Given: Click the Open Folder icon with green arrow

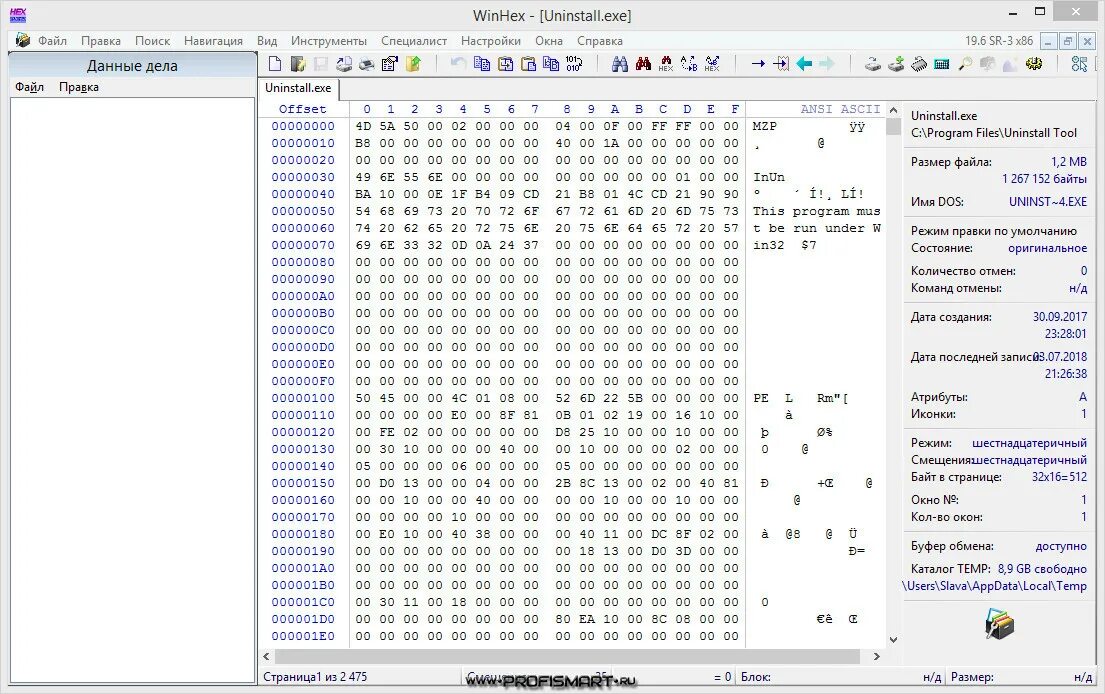Looking at the screenshot, I should [413, 64].
